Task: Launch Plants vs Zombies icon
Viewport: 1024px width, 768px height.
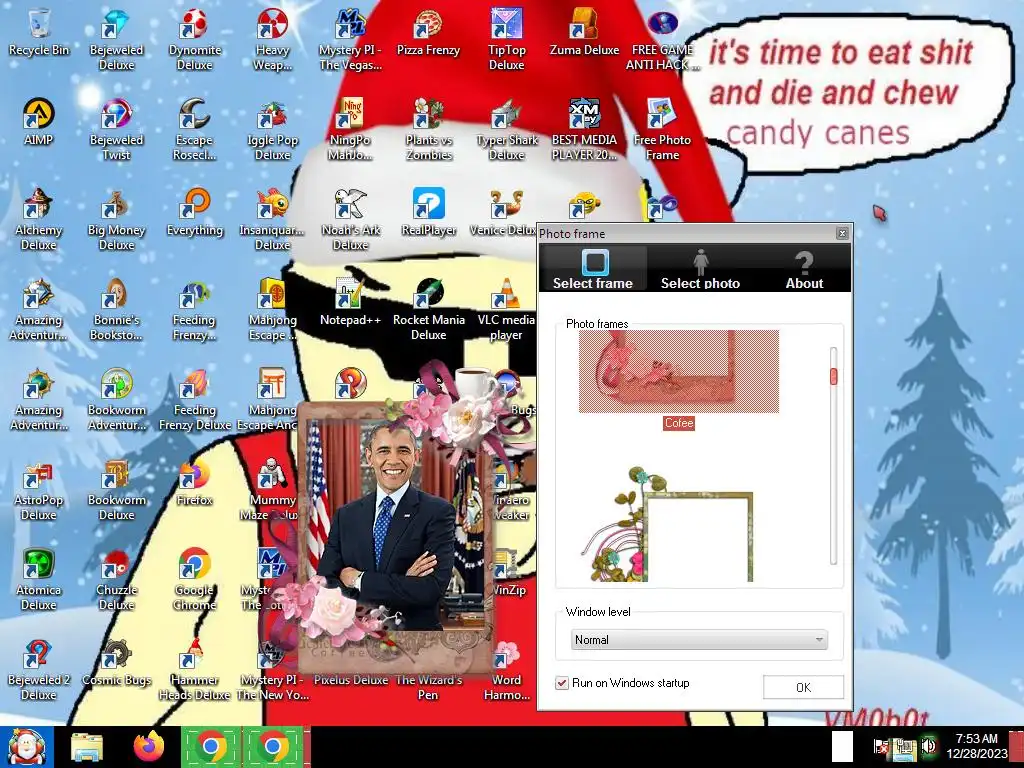Action: tap(428, 129)
